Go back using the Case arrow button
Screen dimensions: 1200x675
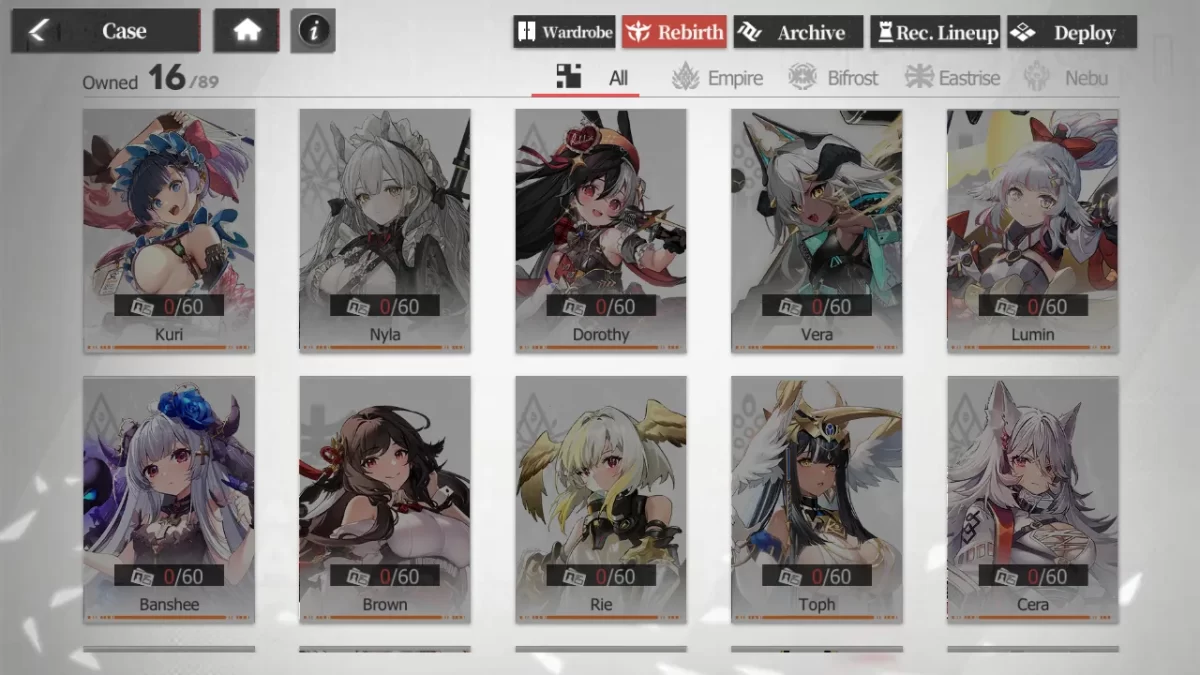pyautogui.click(x=106, y=31)
